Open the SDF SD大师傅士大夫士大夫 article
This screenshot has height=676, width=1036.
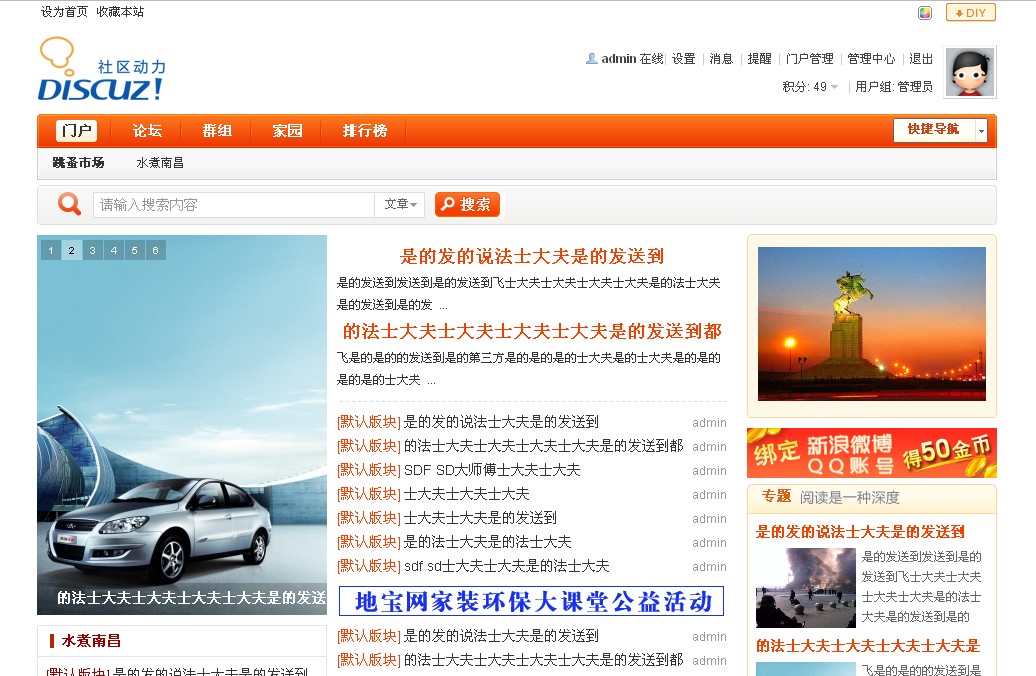pyautogui.click(x=492, y=470)
